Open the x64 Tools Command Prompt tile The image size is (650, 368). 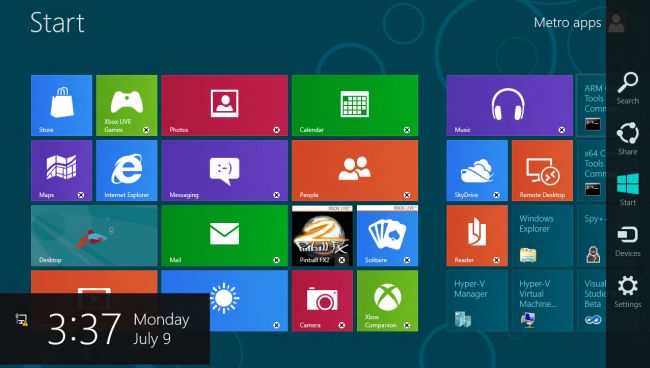pyautogui.click(x=592, y=170)
